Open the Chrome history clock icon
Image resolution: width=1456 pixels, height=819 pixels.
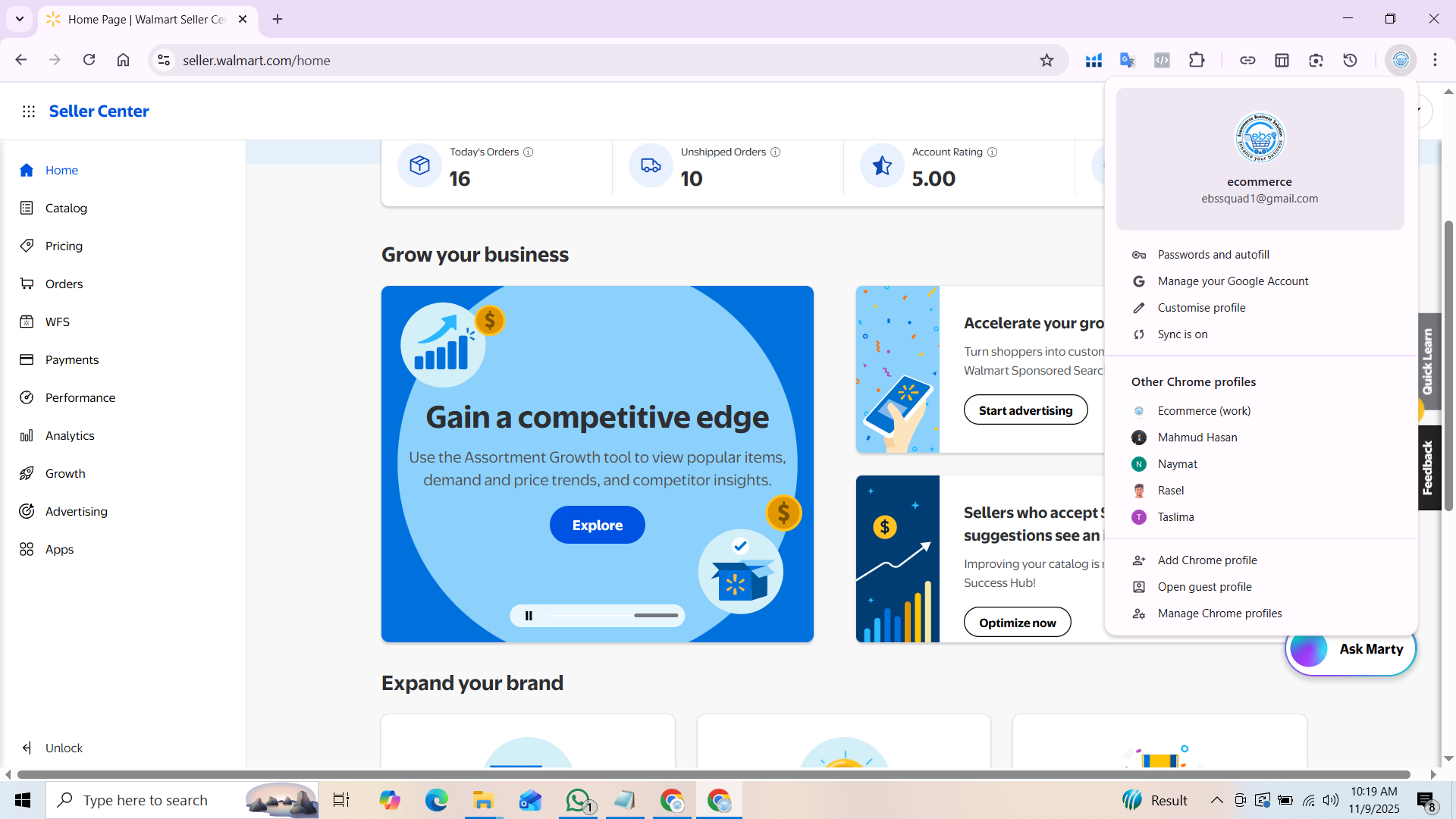coord(1350,61)
